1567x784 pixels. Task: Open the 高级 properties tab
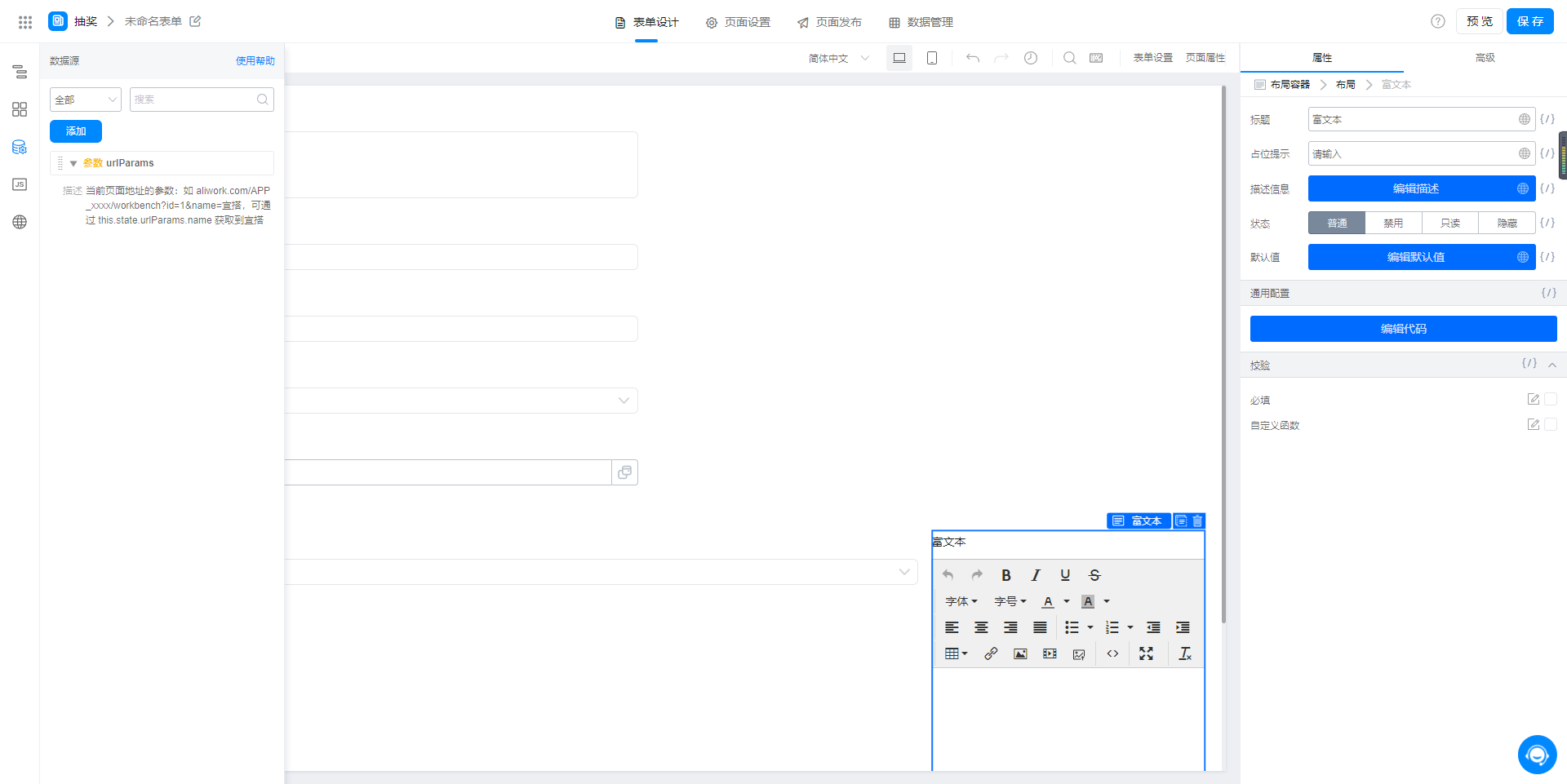(x=1485, y=58)
